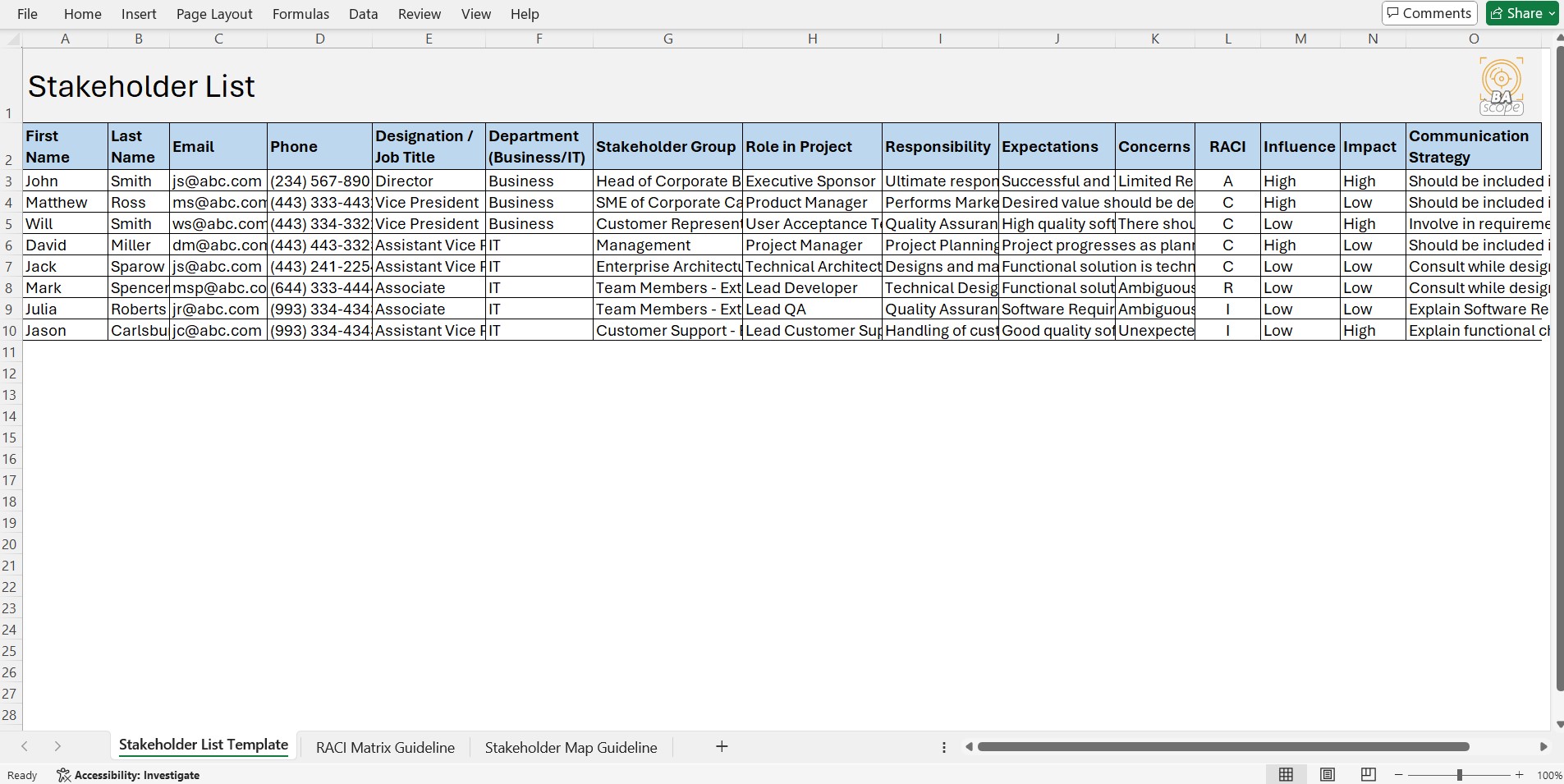Zoom in with plus button
The width and height of the screenshot is (1564, 784).
coord(1520,775)
